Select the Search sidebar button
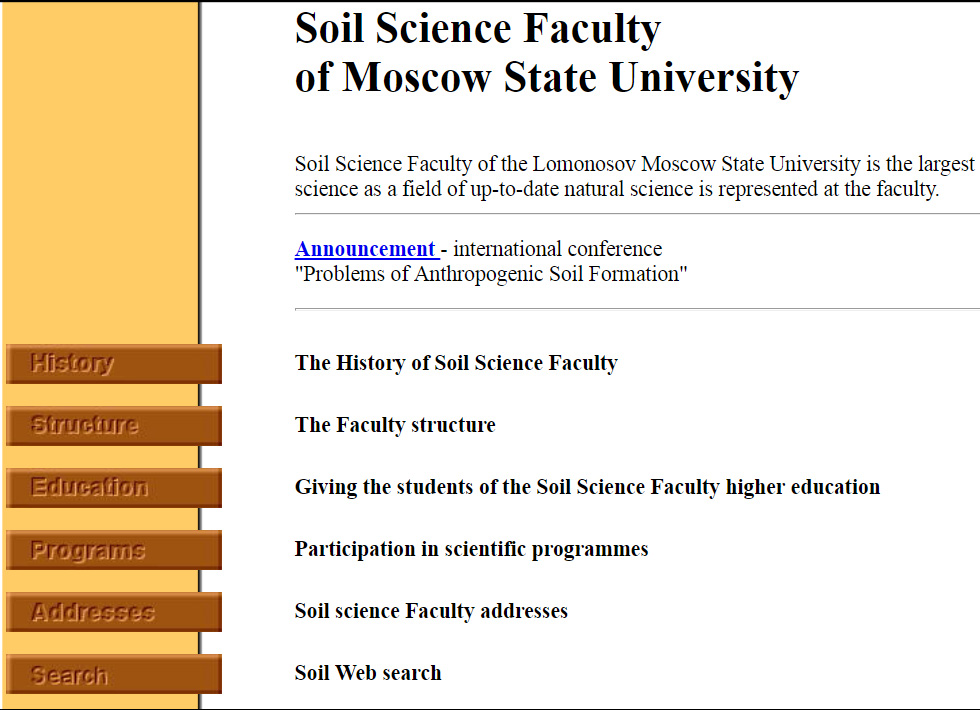 (114, 674)
